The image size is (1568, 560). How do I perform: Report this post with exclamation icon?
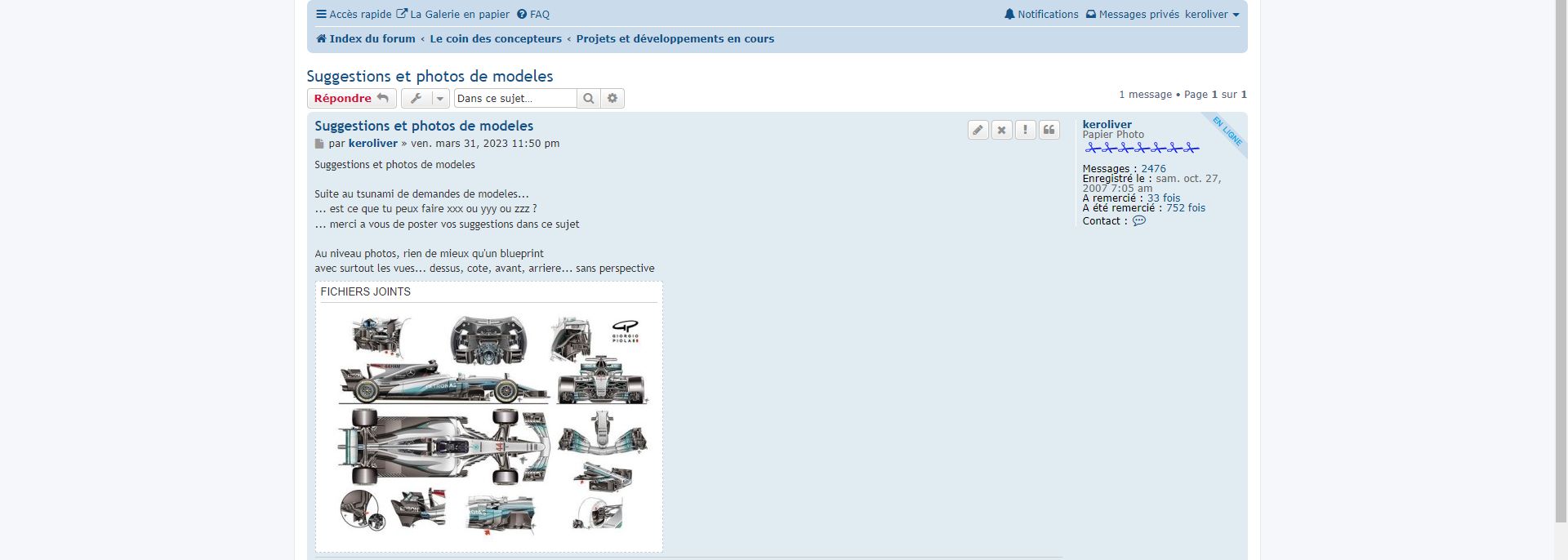pyautogui.click(x=1025, y=130)
